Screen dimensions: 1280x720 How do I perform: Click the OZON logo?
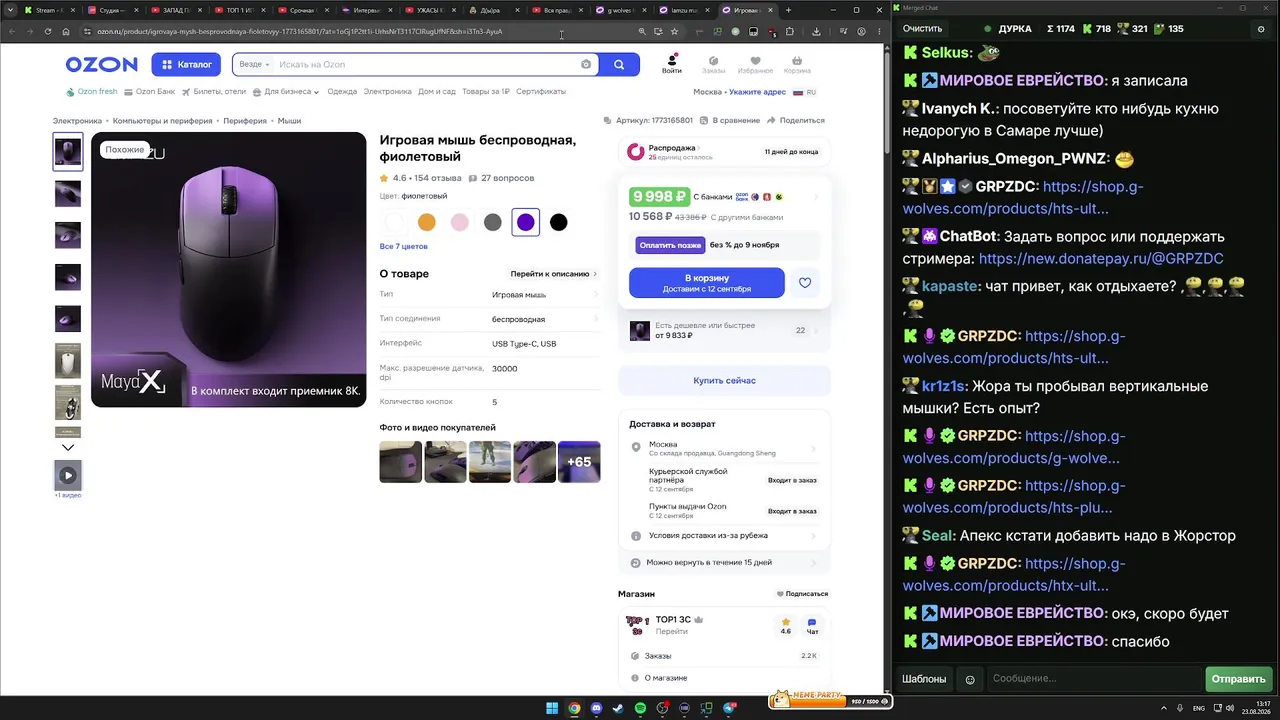pos(101,65)
